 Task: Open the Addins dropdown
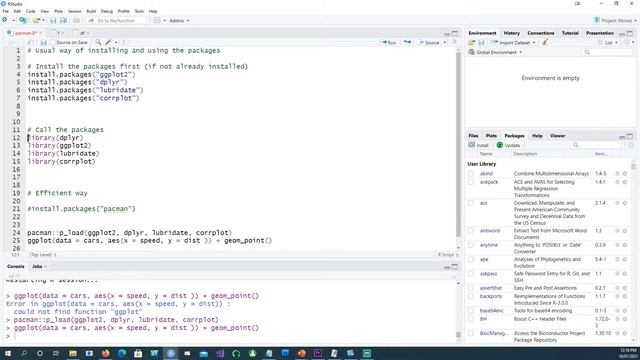(179, 20)
